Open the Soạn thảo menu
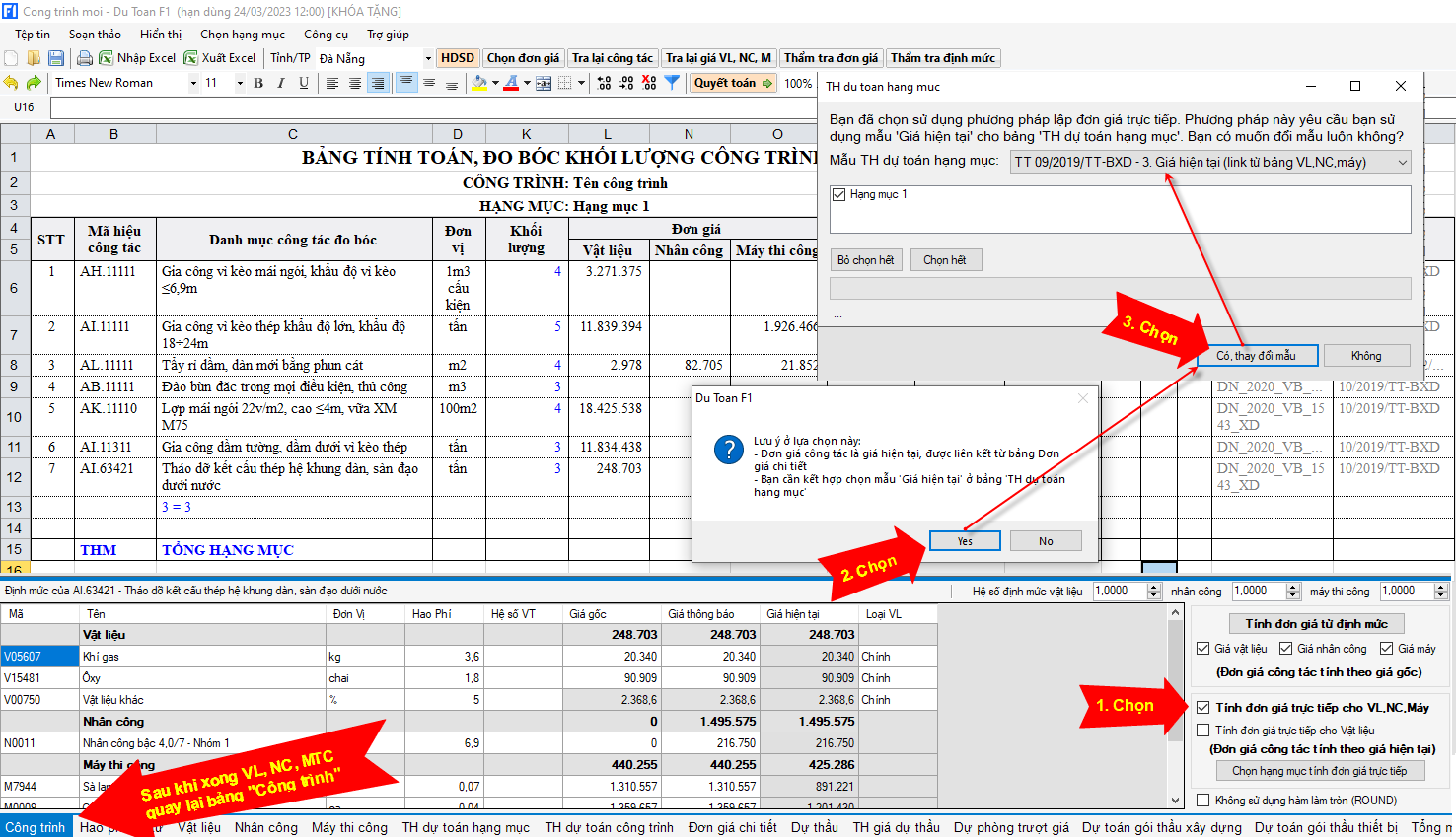This screenshot has height=837, width=1456. click(95, 35)
